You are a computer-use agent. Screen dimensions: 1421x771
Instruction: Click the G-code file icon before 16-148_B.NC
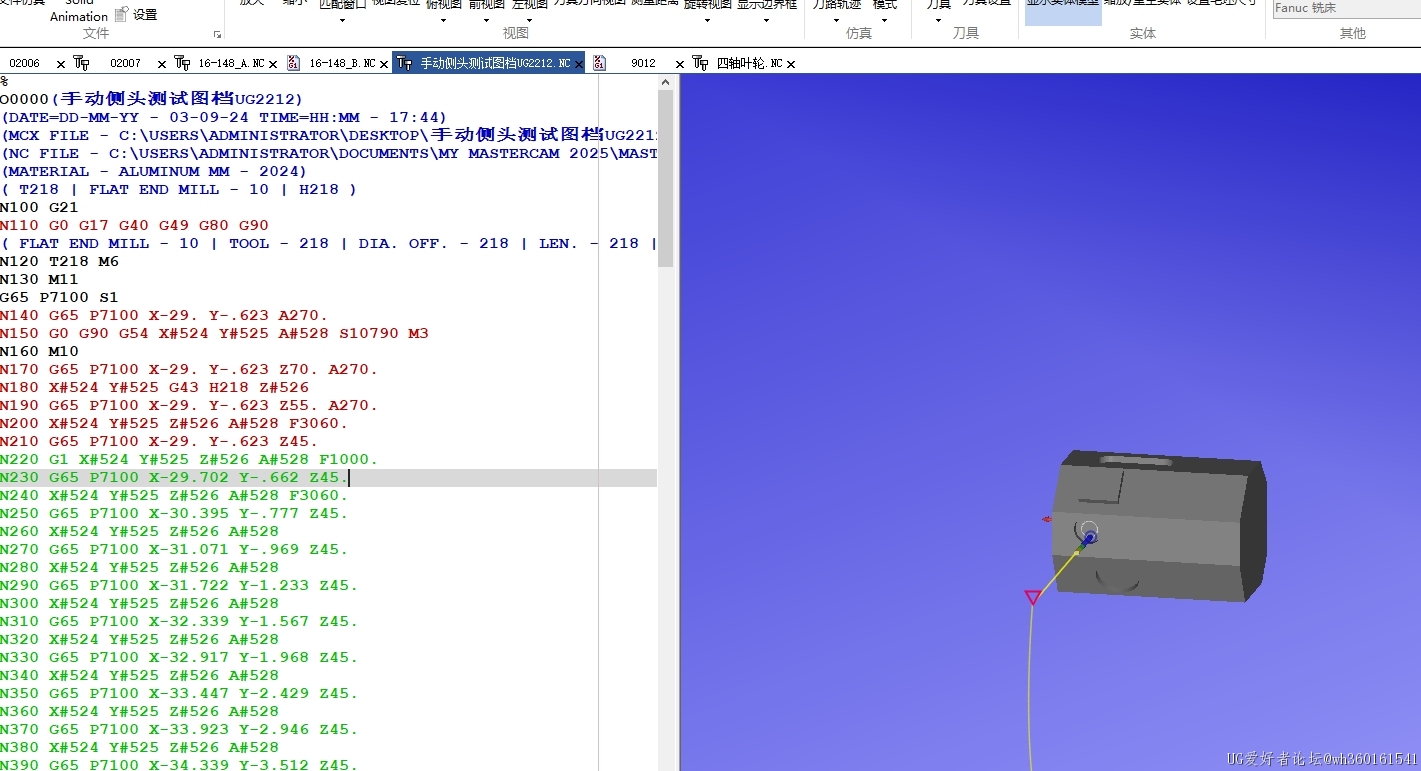(x=294, y=63)
